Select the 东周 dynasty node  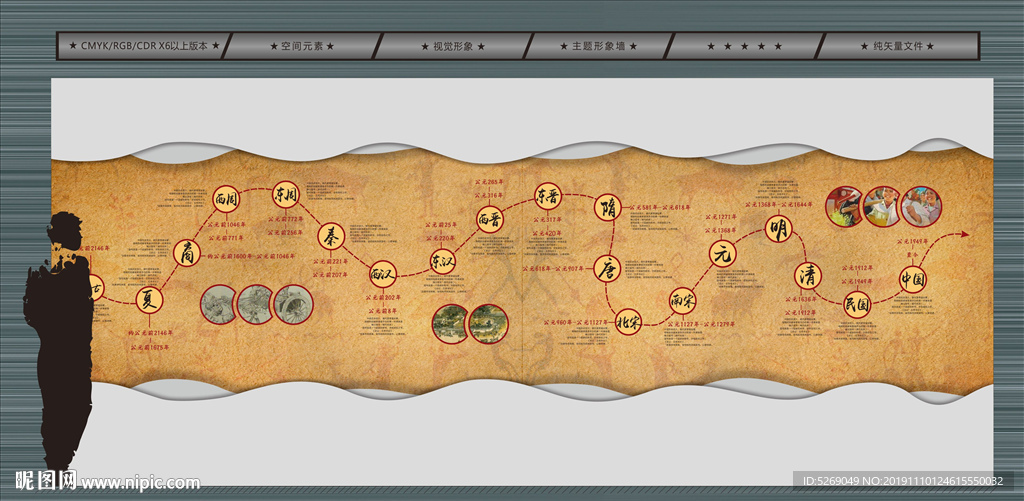point(285,194)
